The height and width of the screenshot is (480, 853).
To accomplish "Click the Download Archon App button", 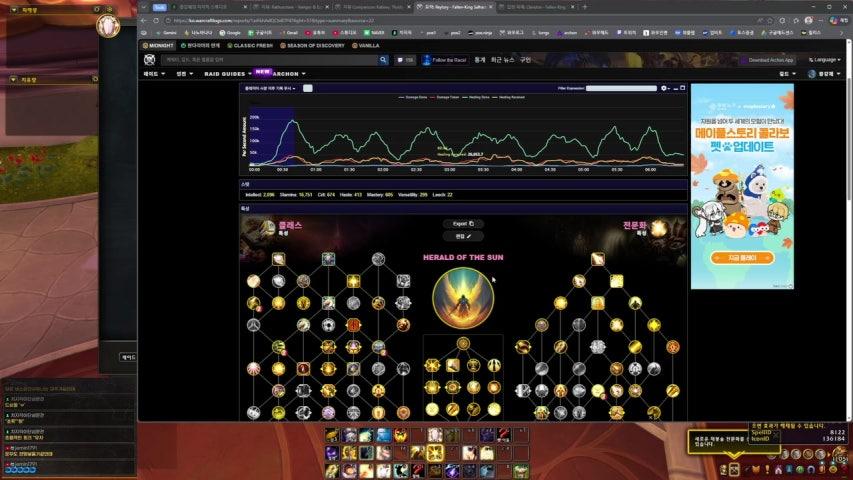I will click(767, 60).
